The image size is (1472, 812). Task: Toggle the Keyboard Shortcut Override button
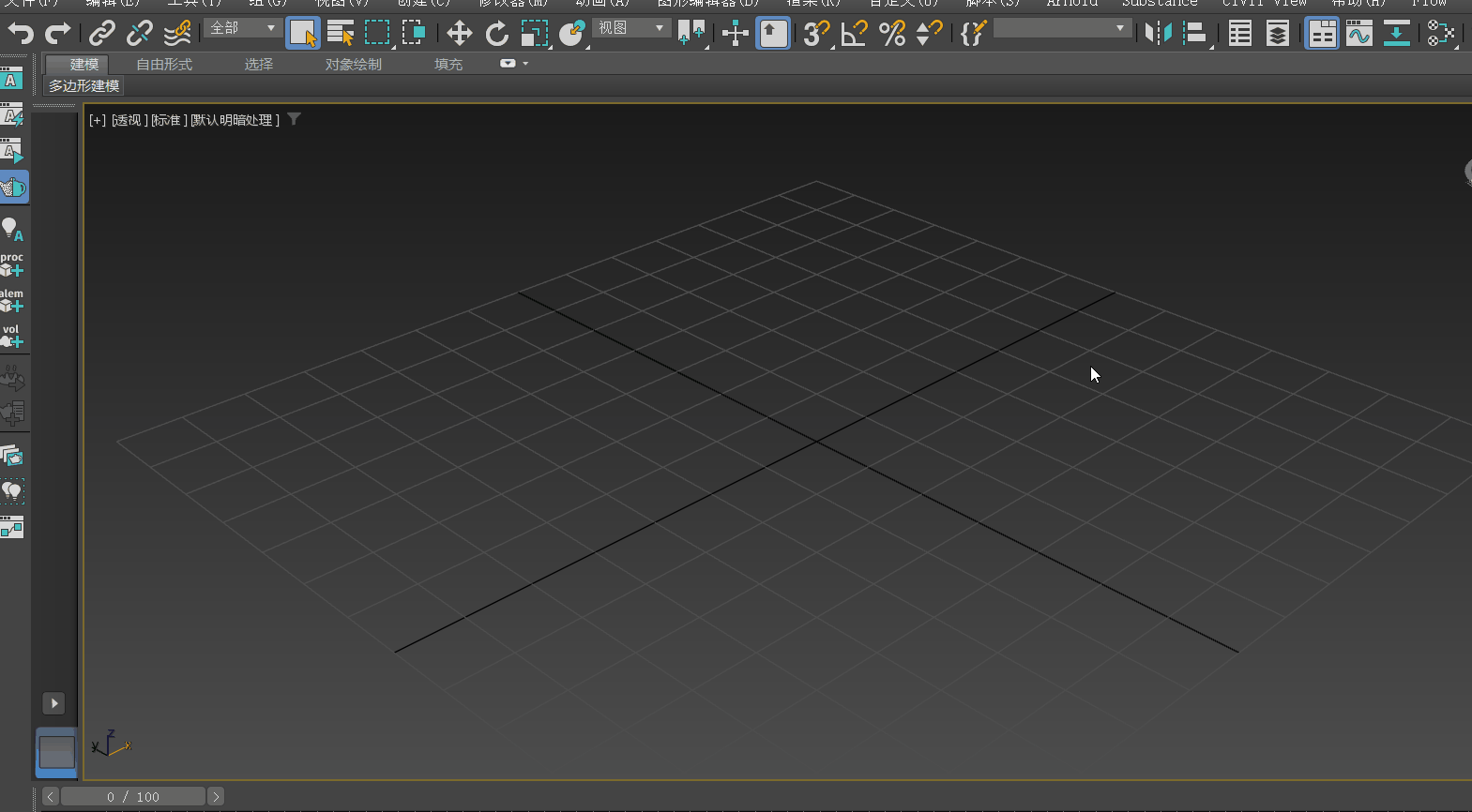772,34
